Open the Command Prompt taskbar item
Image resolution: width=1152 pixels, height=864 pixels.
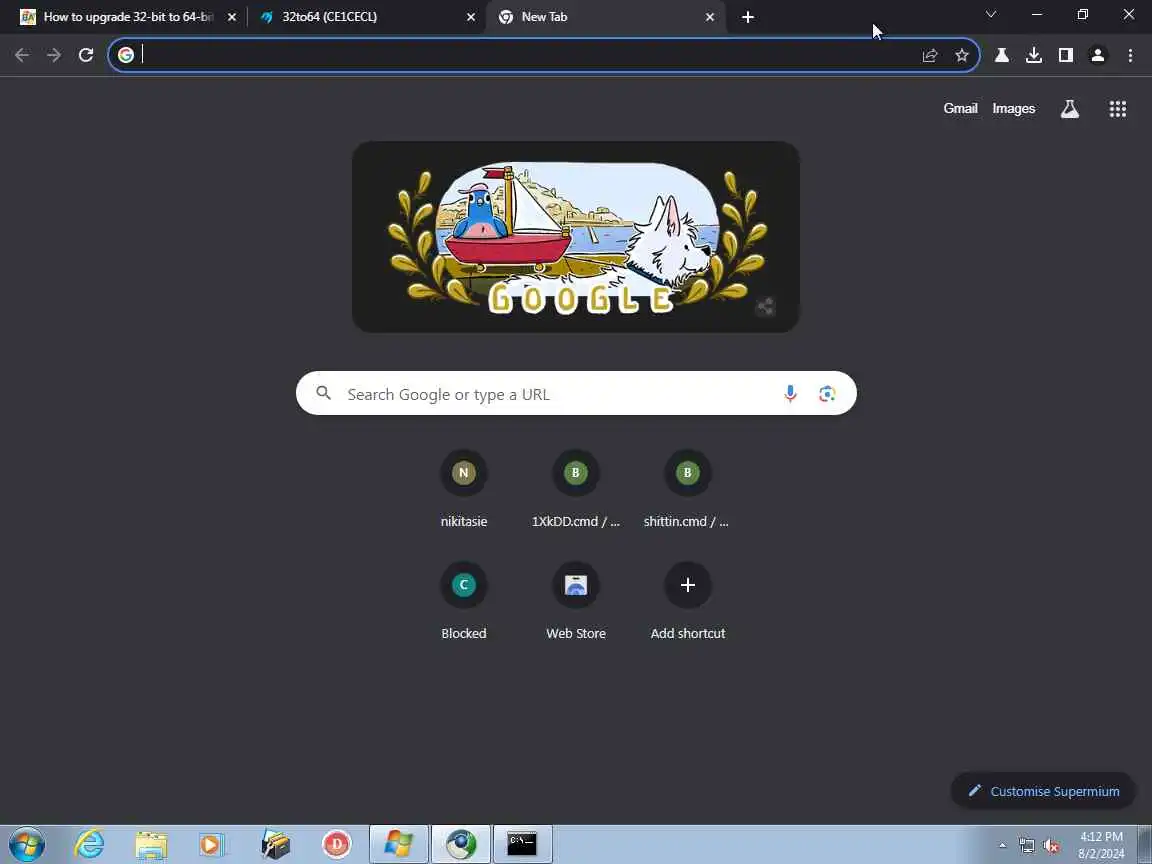[522, 844]
